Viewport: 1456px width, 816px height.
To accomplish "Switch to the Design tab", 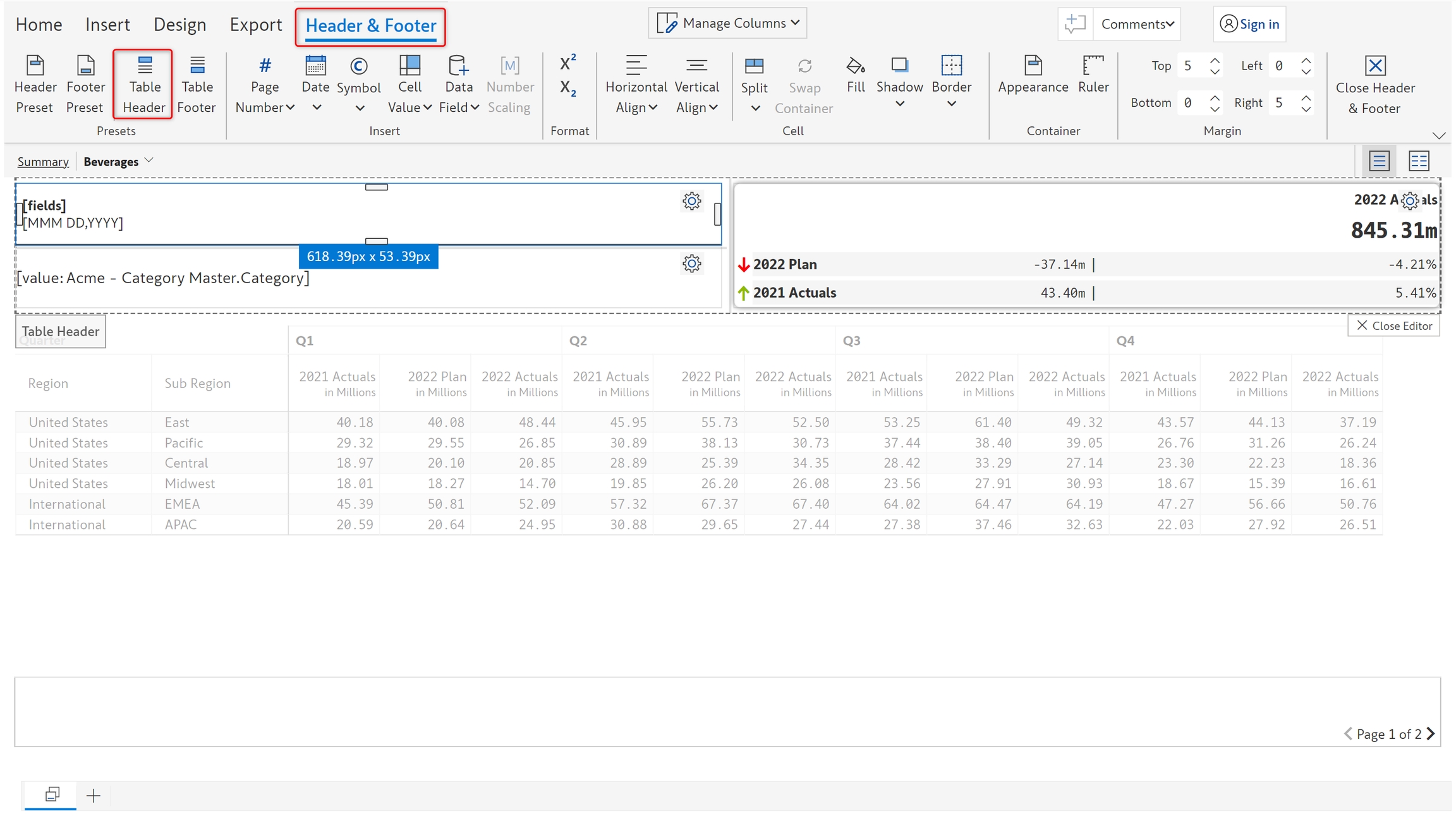I will (179, 25).
